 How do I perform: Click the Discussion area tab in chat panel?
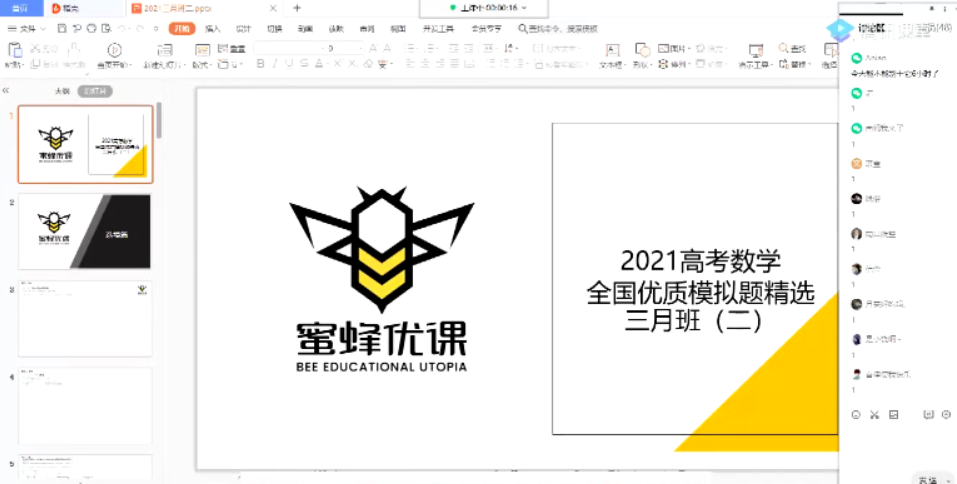tap(871, 28)
